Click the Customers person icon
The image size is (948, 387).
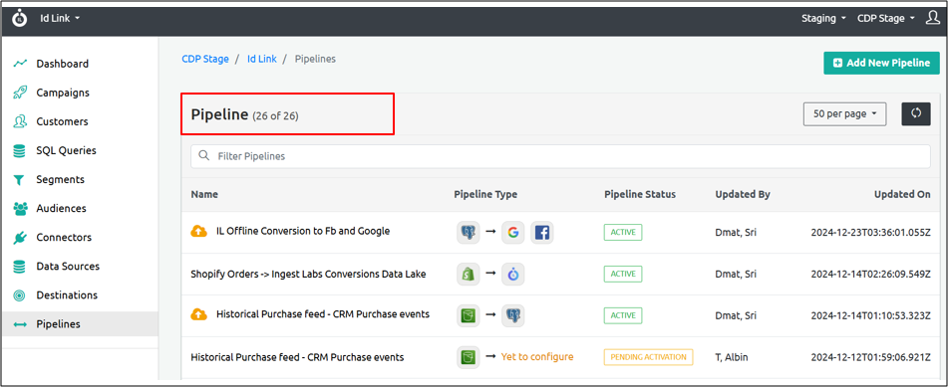click(x=20, y=122)
